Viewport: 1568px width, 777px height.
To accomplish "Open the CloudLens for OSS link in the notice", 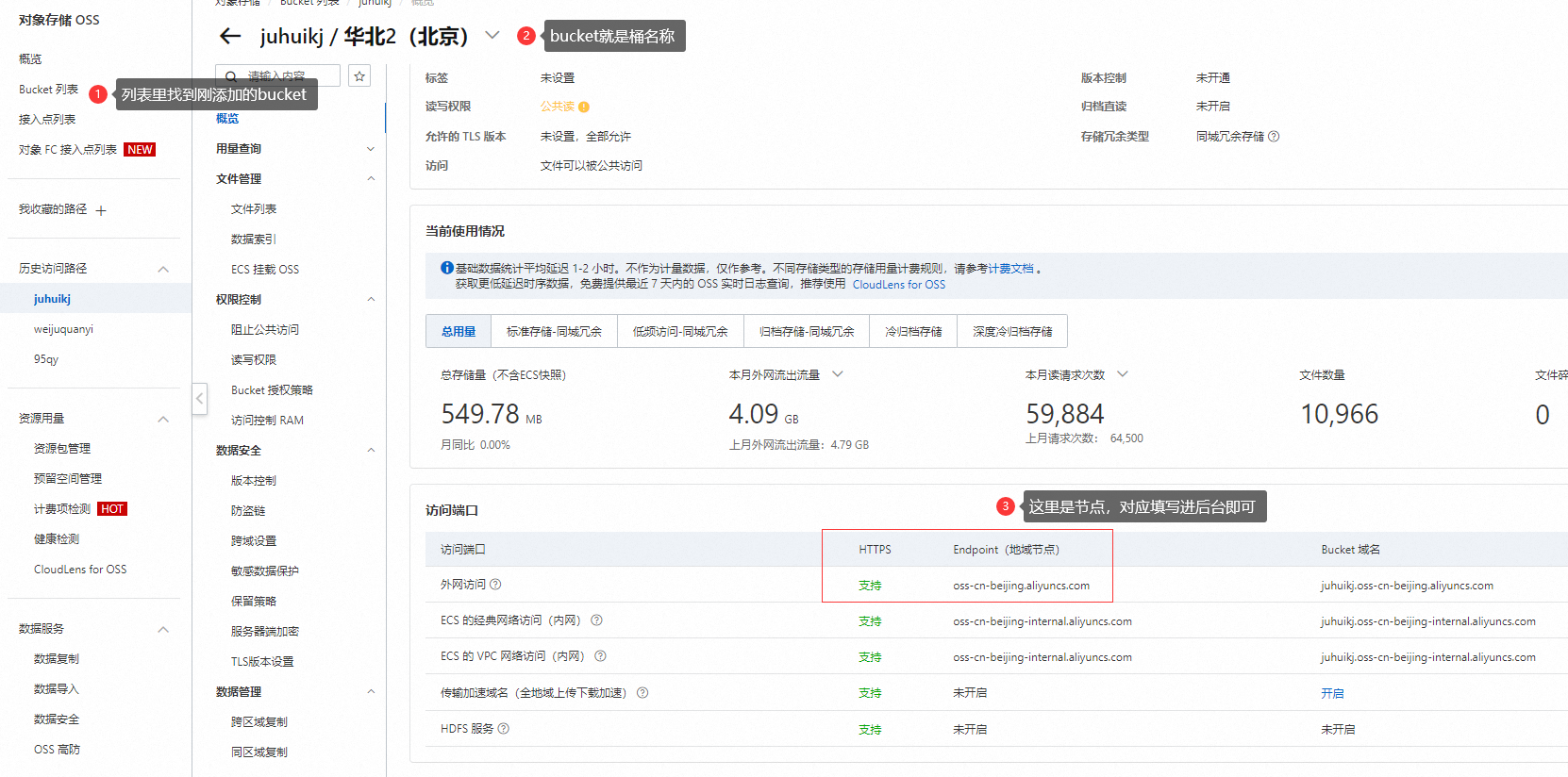I will click(899, 285).
